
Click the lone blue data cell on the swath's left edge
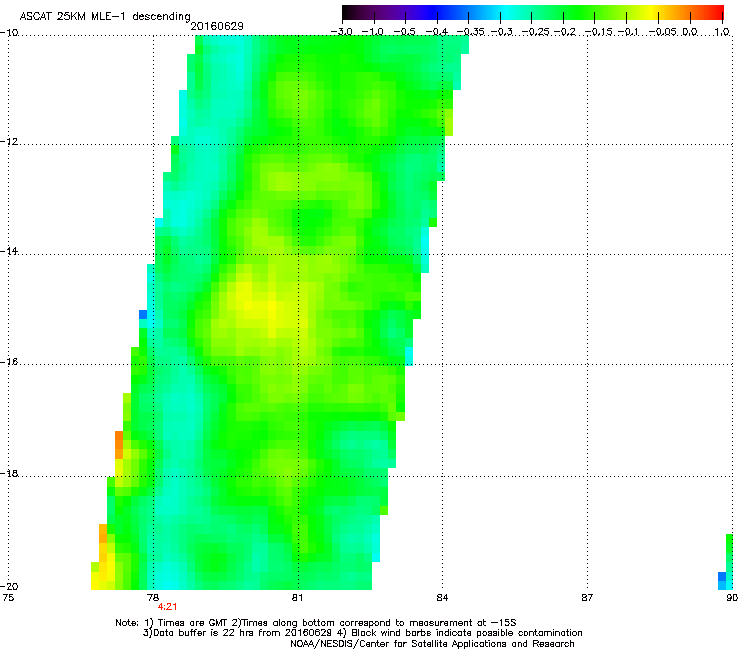click(x=143, y=314)
